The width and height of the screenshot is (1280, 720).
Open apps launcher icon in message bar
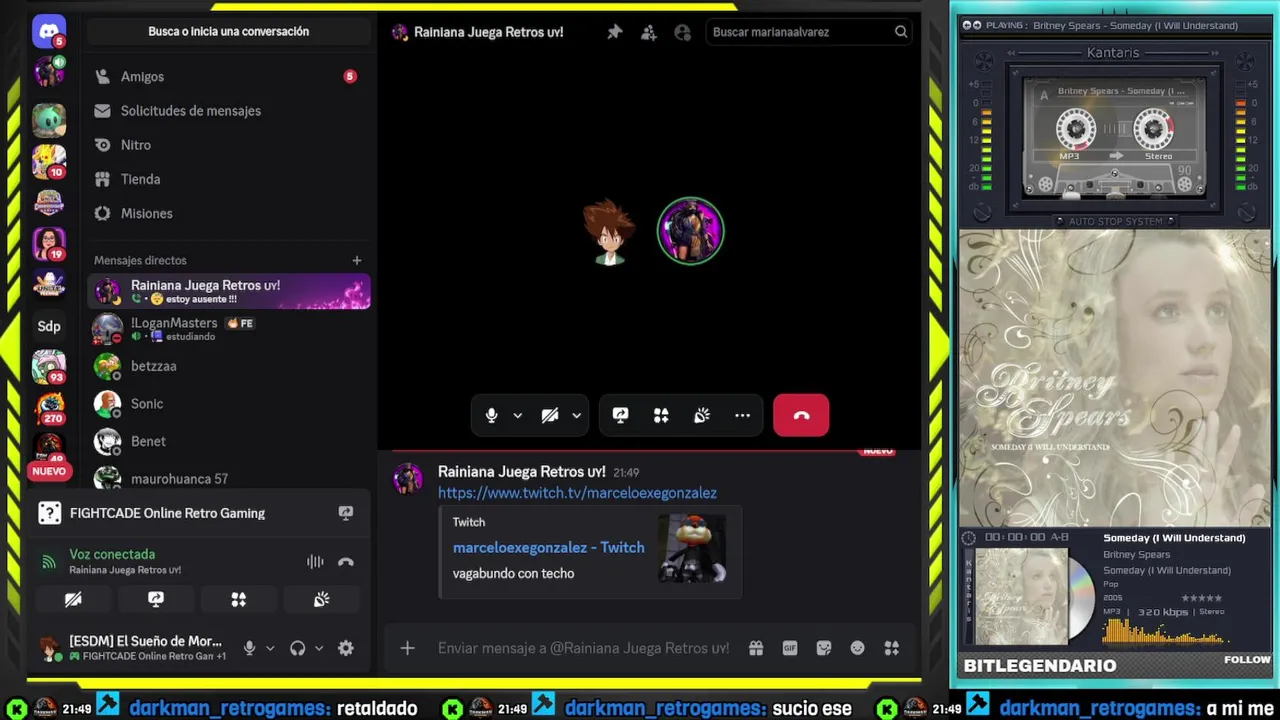pyautogui.click(x=892, y=648)
